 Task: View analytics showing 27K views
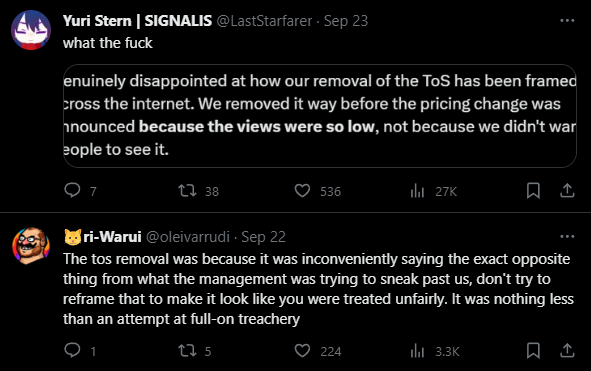[417, 191]
